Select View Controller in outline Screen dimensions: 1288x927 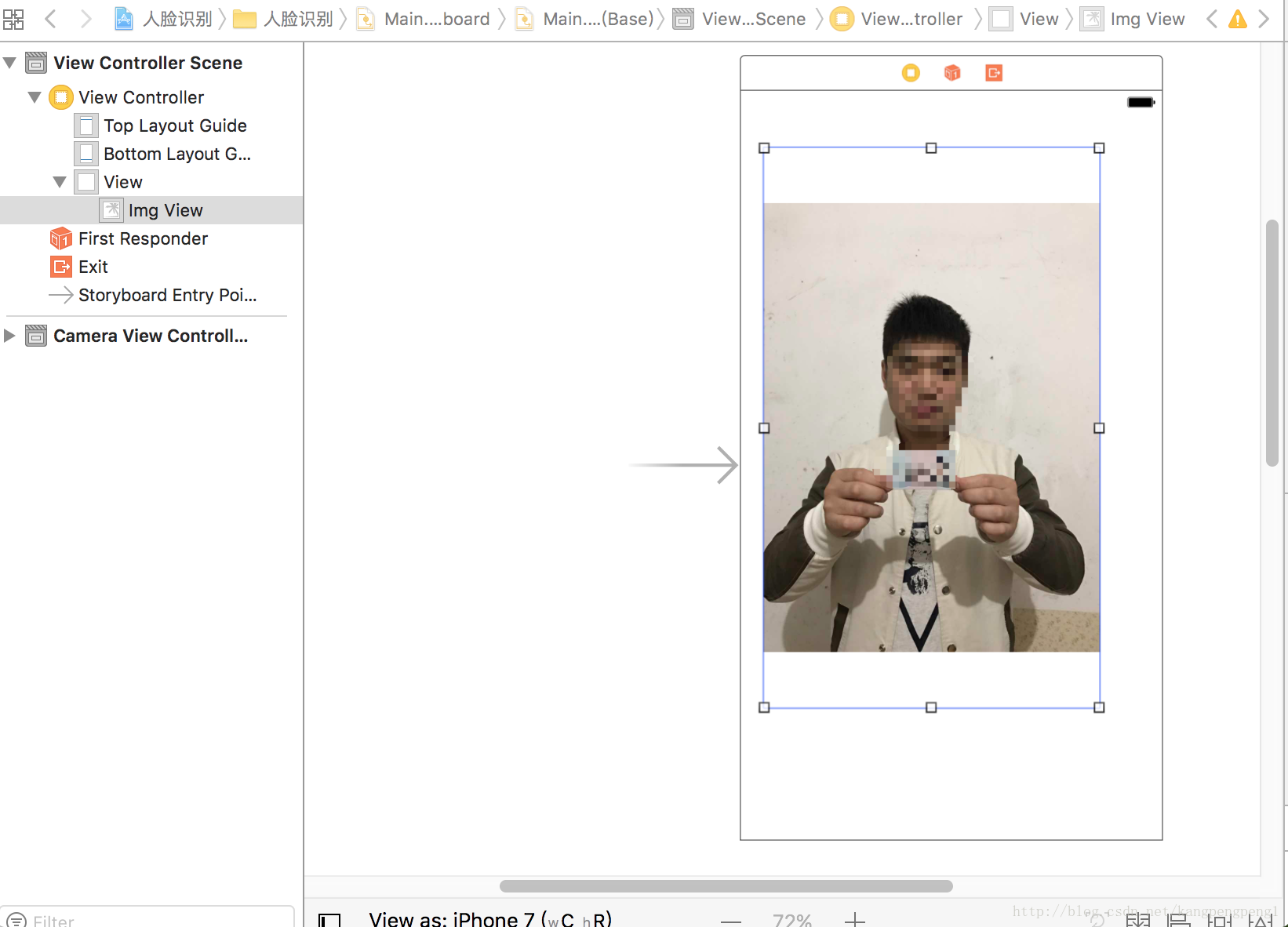point(151,97)
